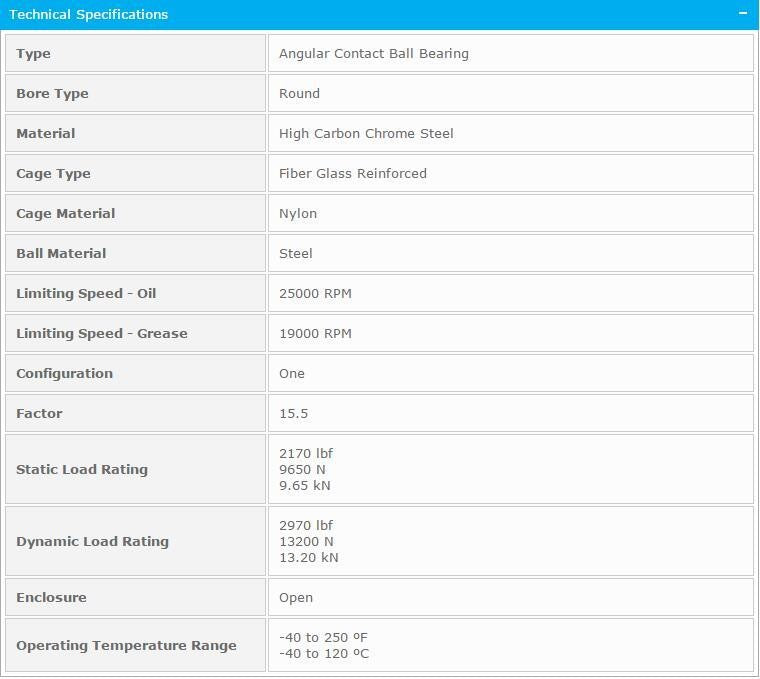
Task: Click the Nylon cage material value
Action: click(298, 214)
